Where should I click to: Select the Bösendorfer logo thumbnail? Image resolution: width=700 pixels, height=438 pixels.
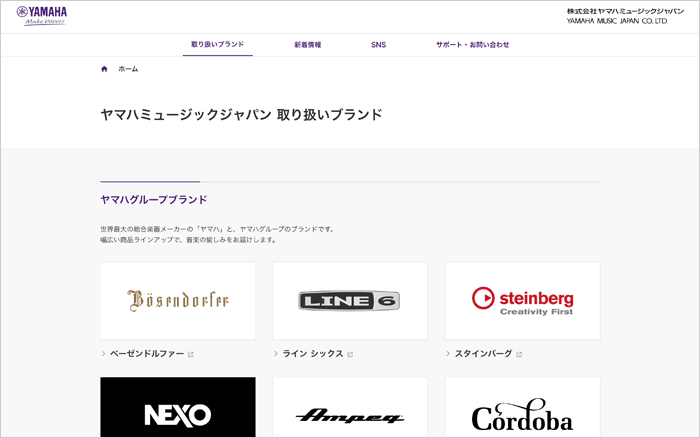(x=178, y=300)
